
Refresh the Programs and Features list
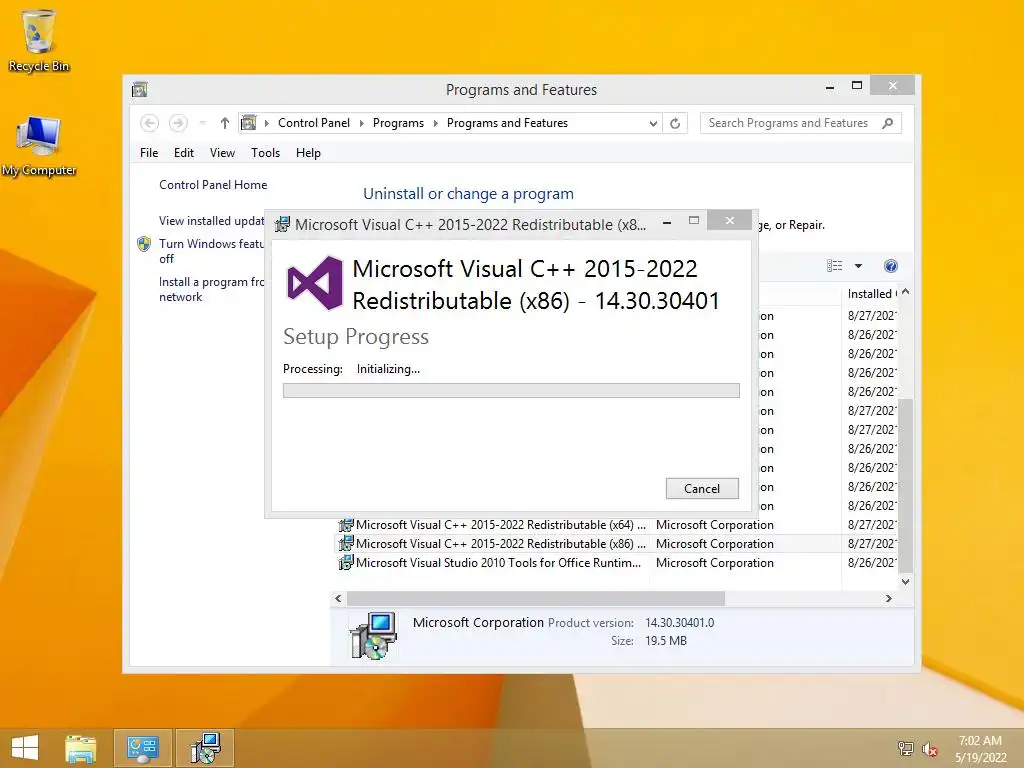pos(675,123)
